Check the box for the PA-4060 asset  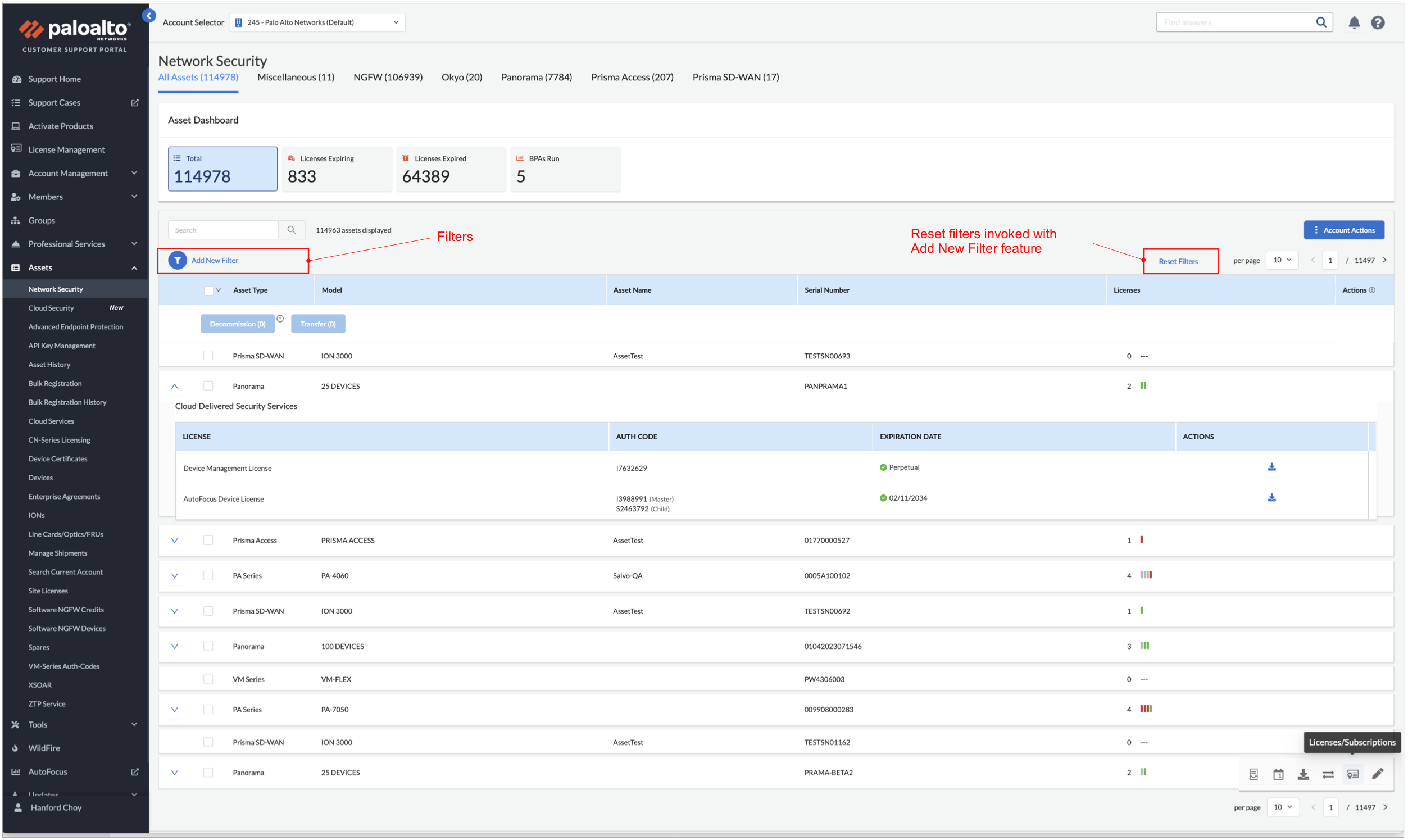pos(208,575)
